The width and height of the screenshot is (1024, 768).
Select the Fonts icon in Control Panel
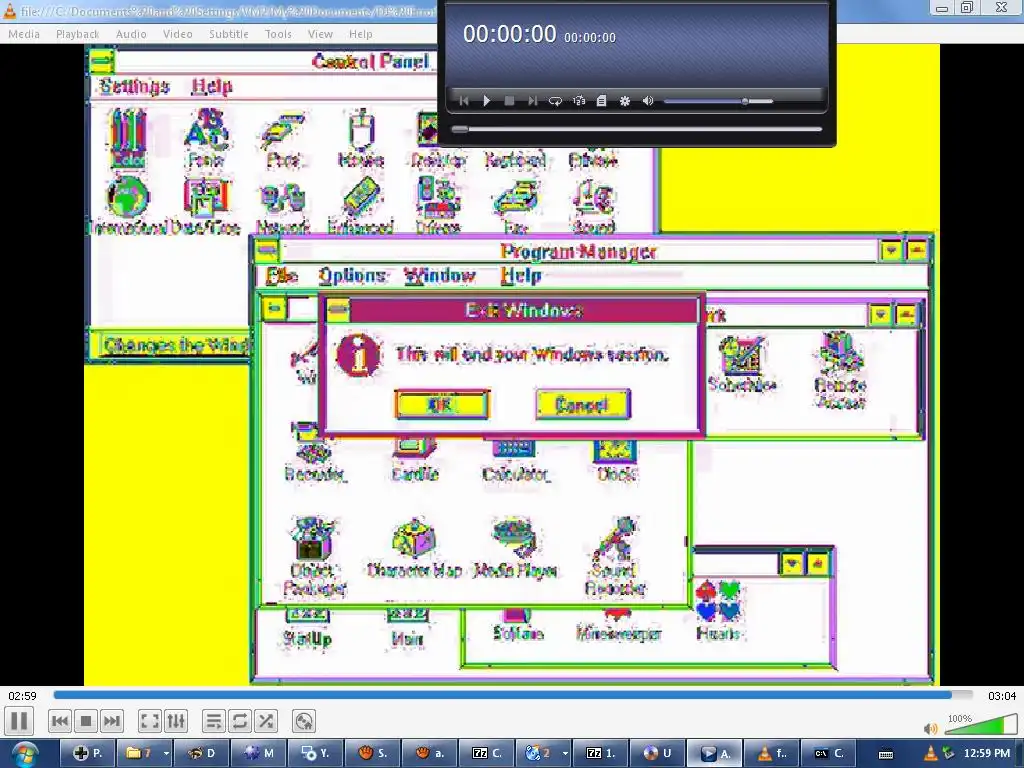[x=206, y=138]
